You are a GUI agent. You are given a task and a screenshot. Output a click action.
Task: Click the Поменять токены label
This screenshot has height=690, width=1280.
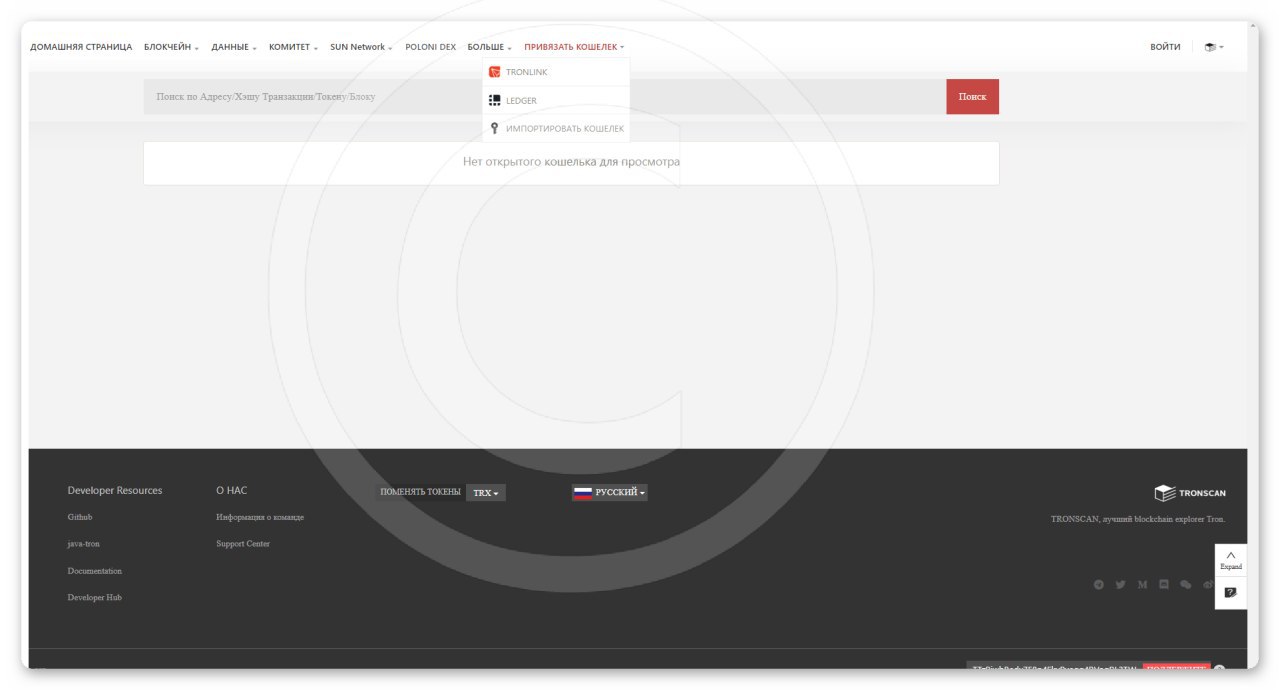[x=420, y=492]
